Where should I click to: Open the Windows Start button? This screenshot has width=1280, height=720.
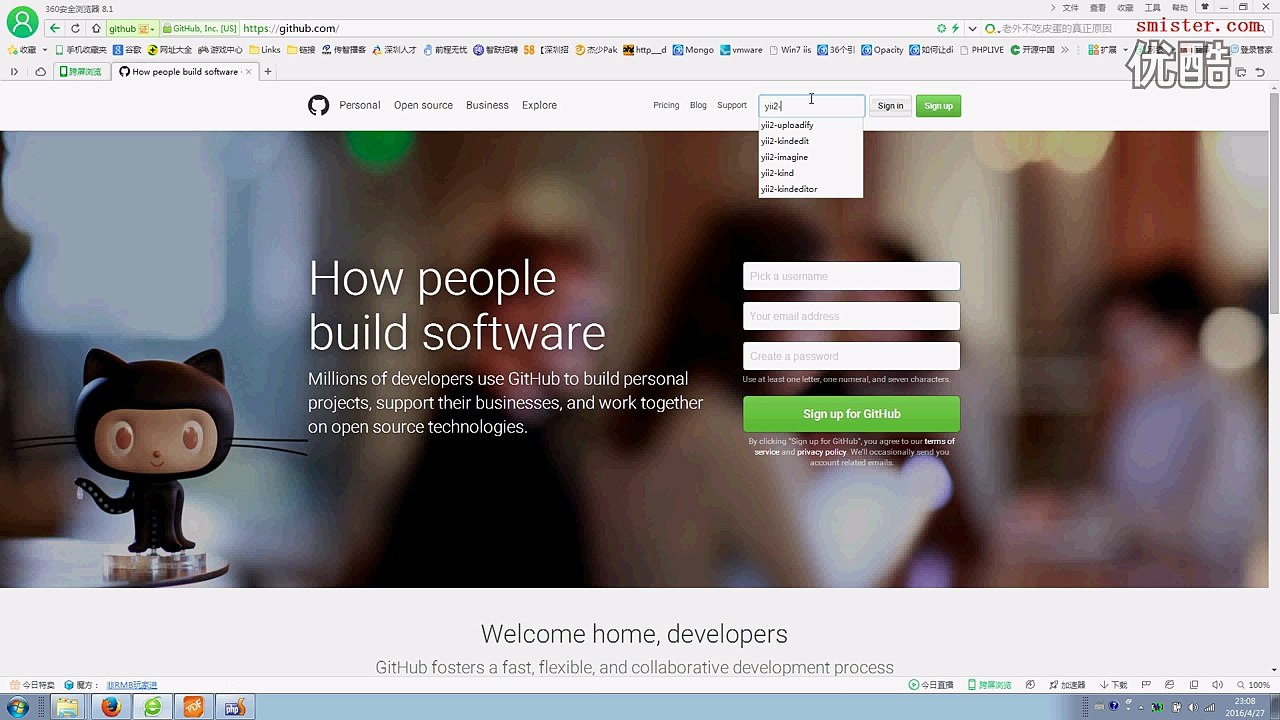[x=18, y=707]
